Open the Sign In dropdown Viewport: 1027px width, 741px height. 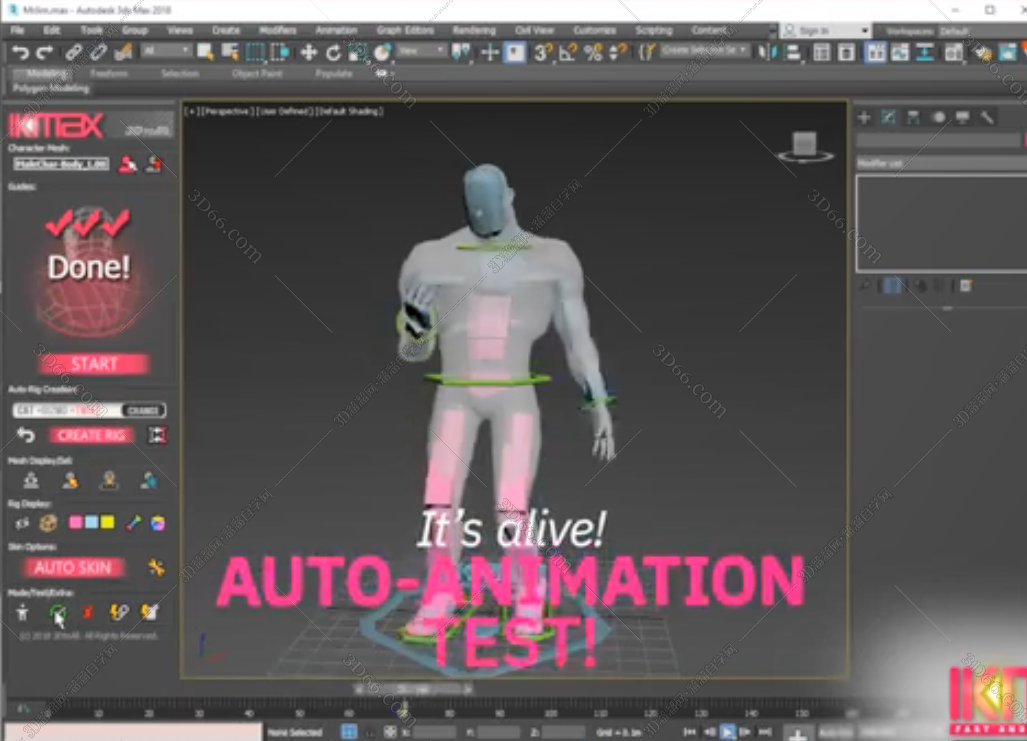tap(827, 30)
